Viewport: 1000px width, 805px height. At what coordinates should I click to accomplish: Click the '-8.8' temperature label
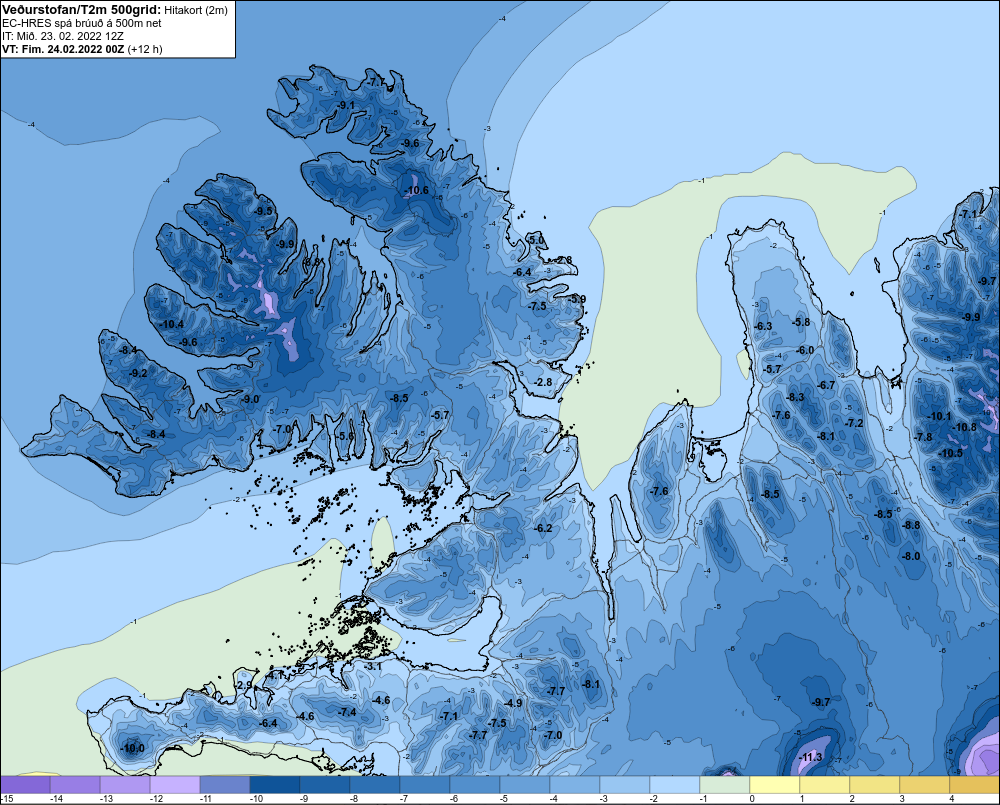(x=911, y=525)
